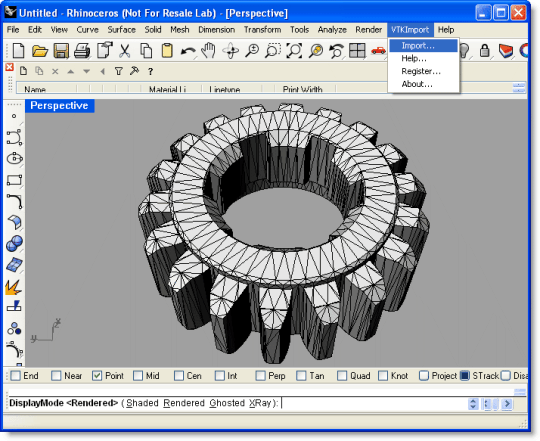The image size is (540, 441).
Task: Open Document Properties clipboard icon
Action: [x=104, y=50]
